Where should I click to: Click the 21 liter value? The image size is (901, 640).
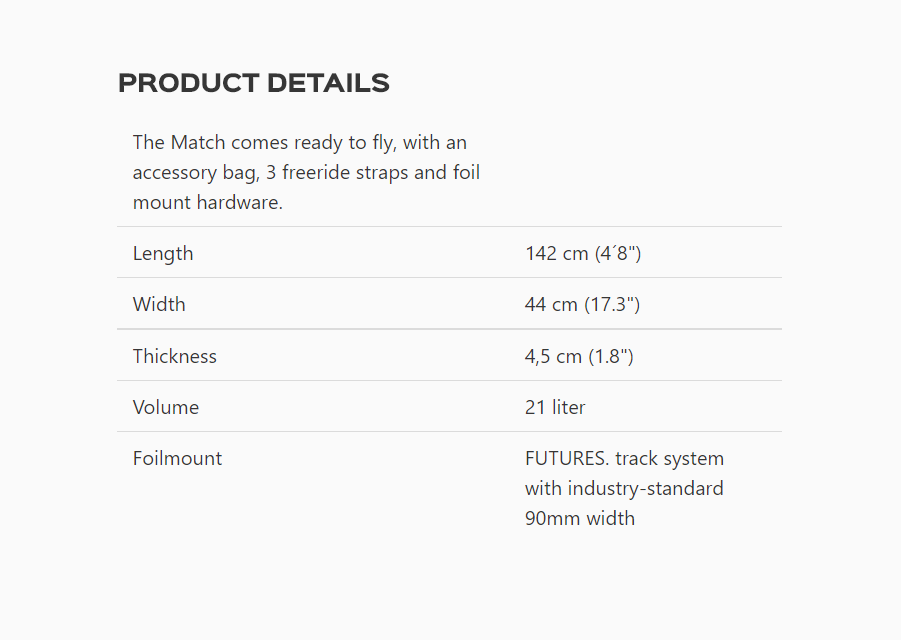555,407
